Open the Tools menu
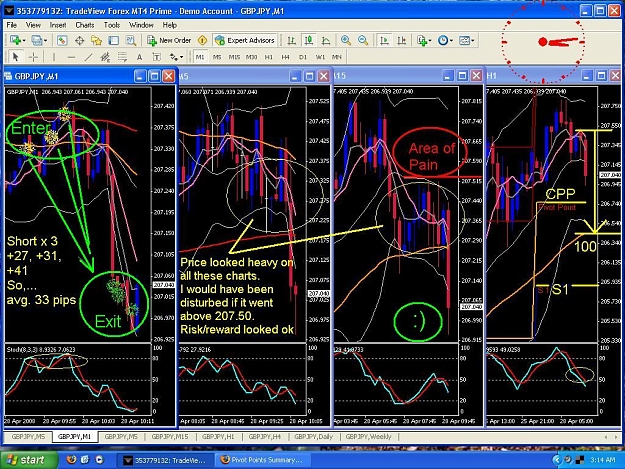625x469 pixels. (x=112, y=25)
